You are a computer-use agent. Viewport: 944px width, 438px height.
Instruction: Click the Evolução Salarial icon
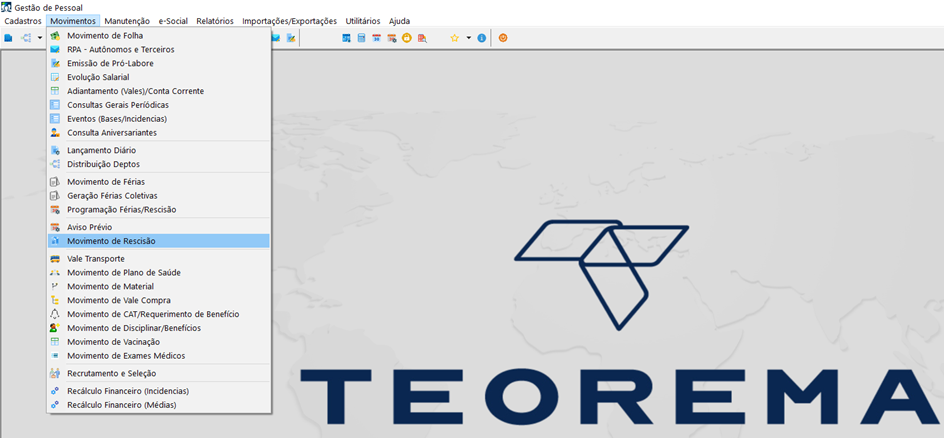(55, 78)
